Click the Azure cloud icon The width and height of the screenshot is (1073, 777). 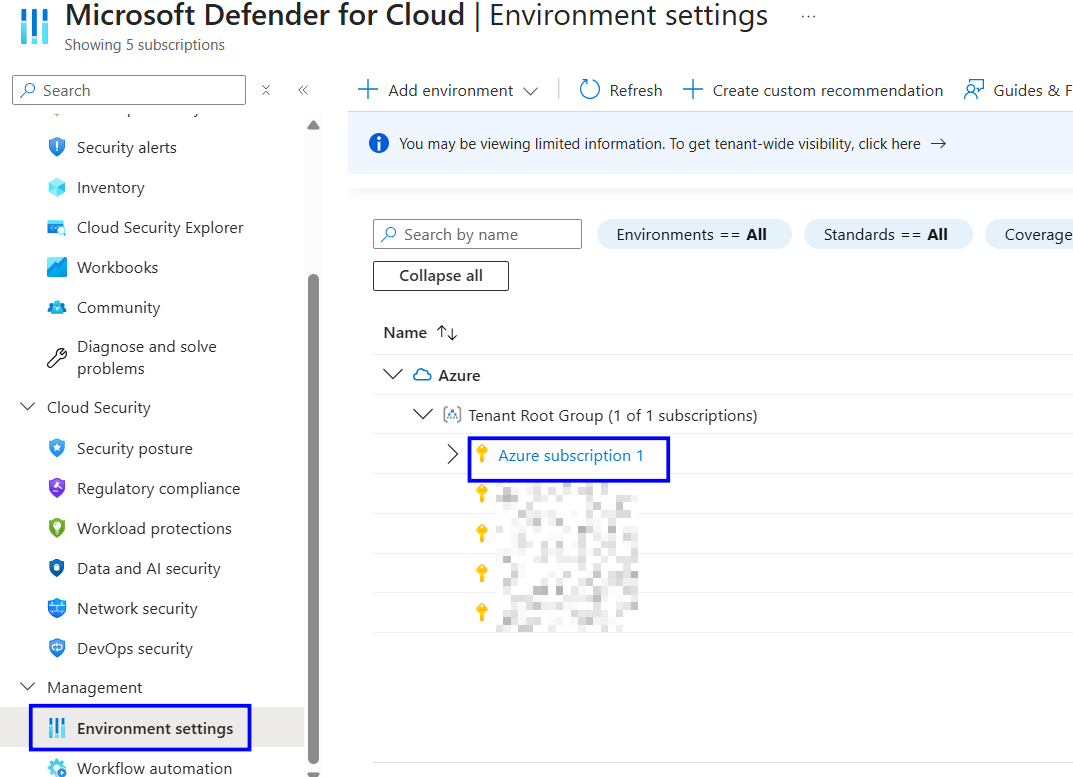click(422, 375)
